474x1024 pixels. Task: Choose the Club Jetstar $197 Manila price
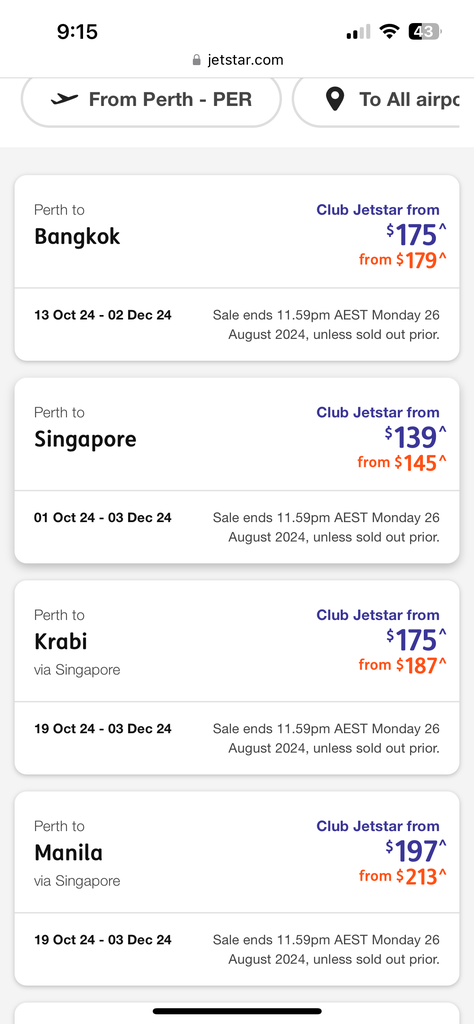[x=416, y=851]
